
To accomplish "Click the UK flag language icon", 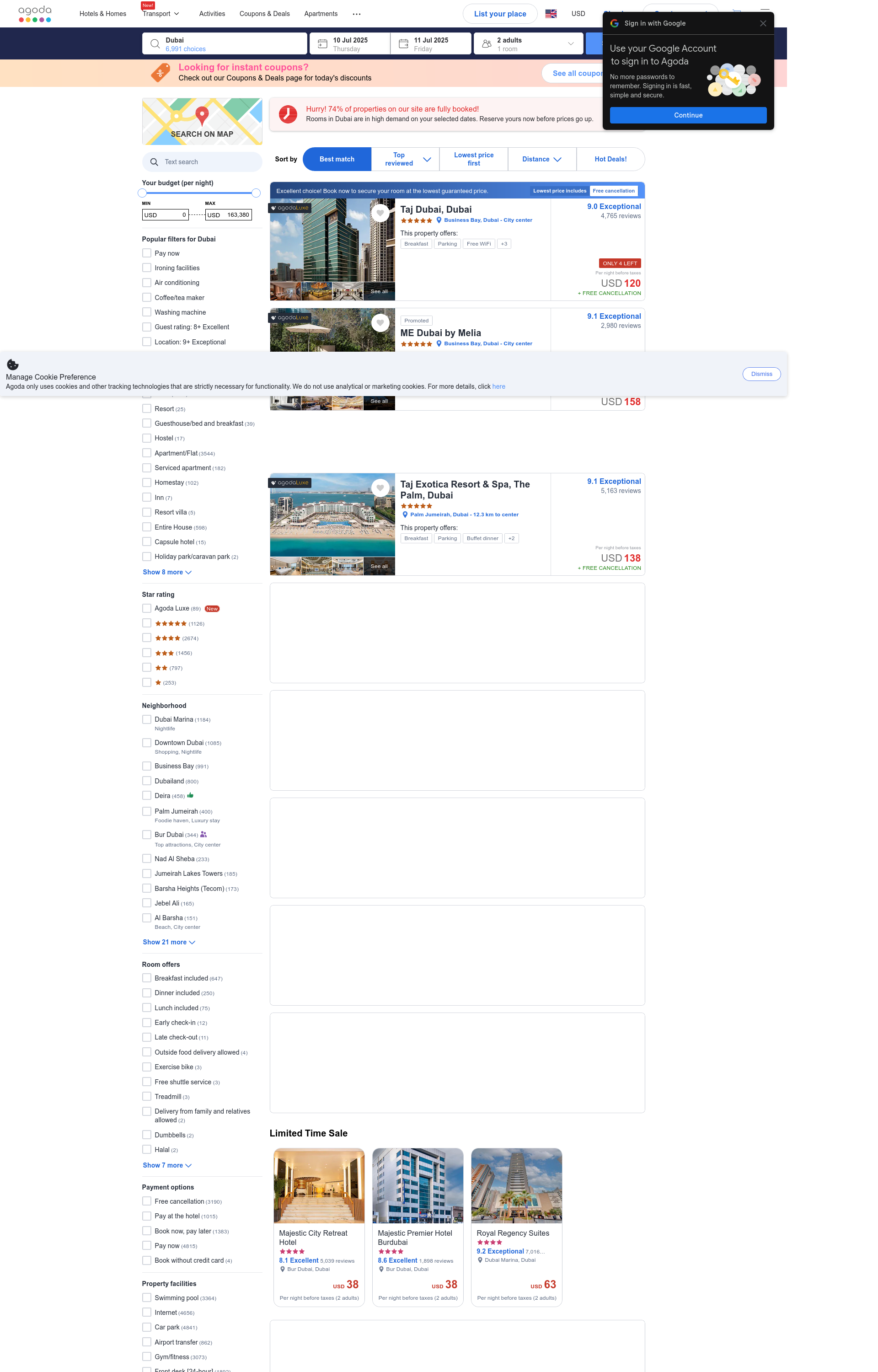I will 551,14.
